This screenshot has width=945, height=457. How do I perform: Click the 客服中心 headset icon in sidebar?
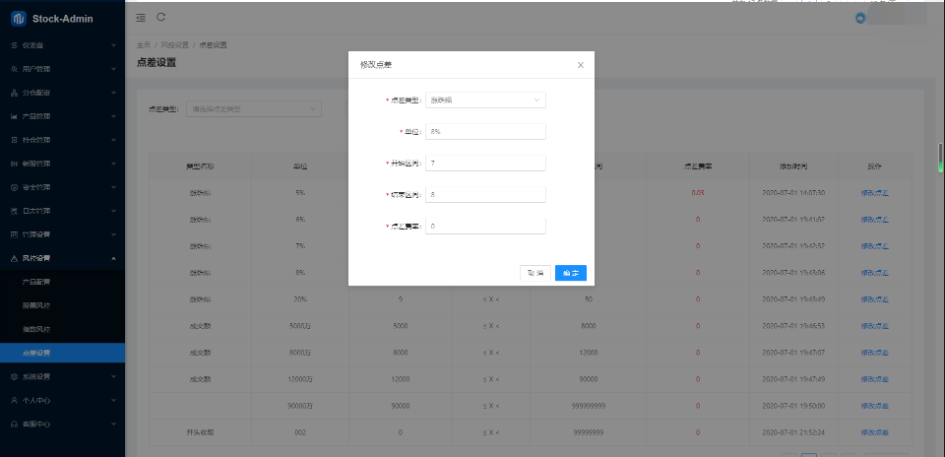click(14, 424)
